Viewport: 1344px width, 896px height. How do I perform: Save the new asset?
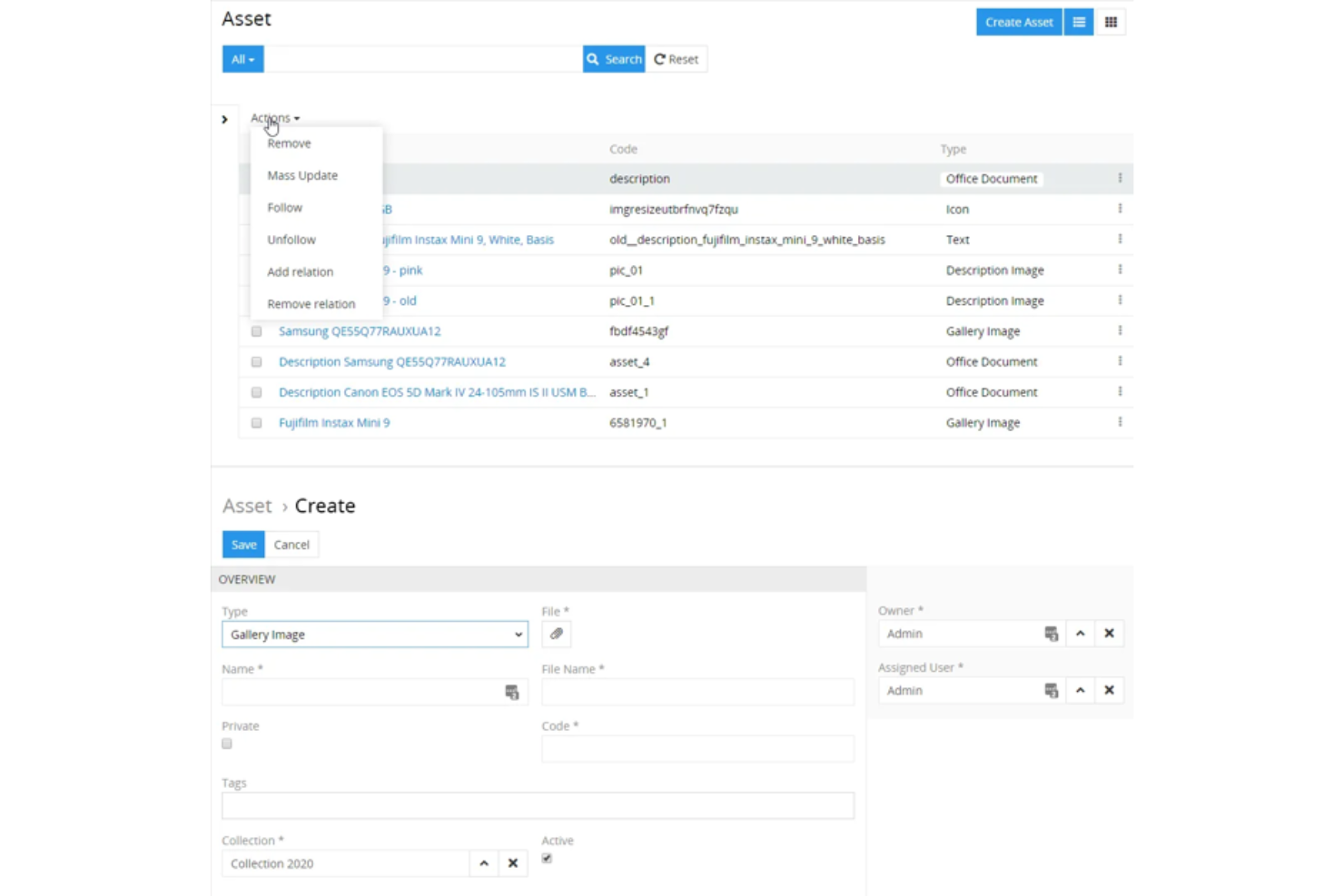point(243,545)
